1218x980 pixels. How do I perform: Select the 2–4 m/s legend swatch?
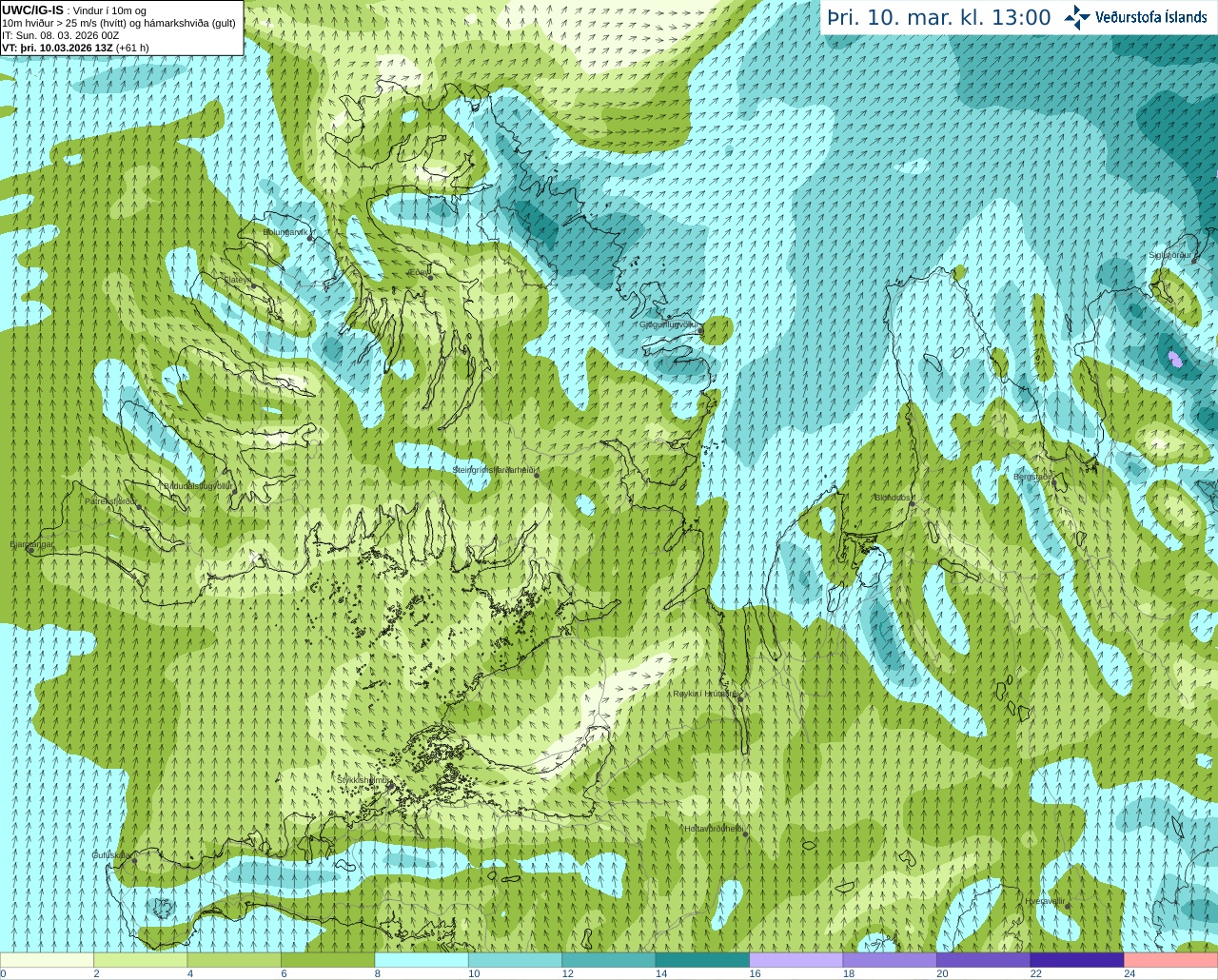pos(141,960)
